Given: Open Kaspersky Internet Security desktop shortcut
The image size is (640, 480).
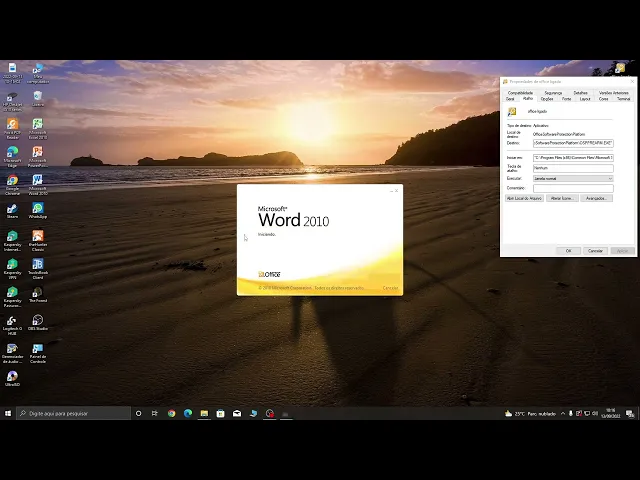Looking at the screenshot, I should point(12,241).
